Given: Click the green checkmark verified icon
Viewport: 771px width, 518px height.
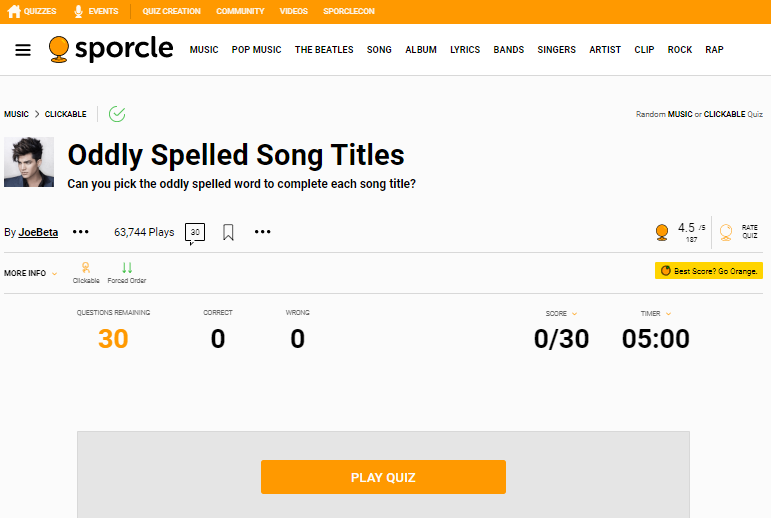Looking at the screenshot, I should (117, 114).
